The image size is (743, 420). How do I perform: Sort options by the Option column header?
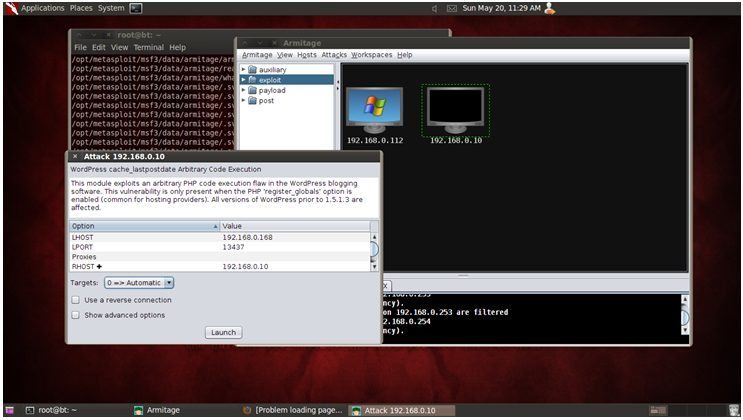coord(145,226)
